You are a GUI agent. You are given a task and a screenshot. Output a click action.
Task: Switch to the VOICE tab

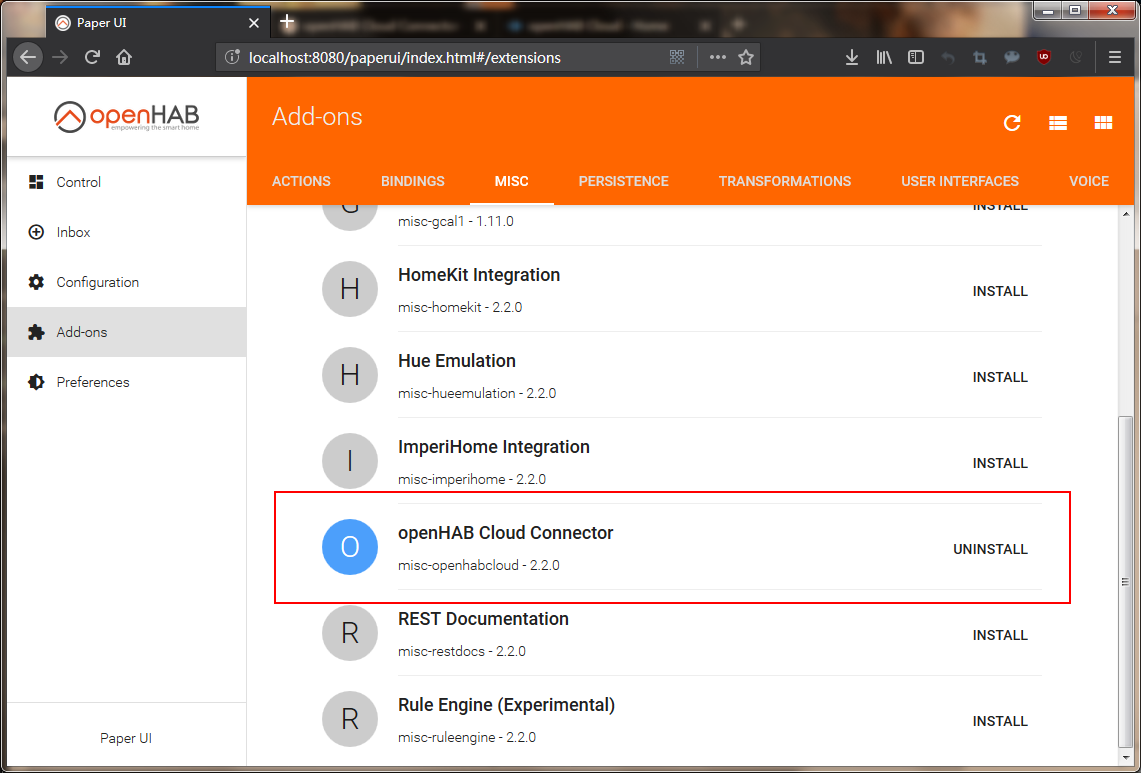pos(1089,181)
